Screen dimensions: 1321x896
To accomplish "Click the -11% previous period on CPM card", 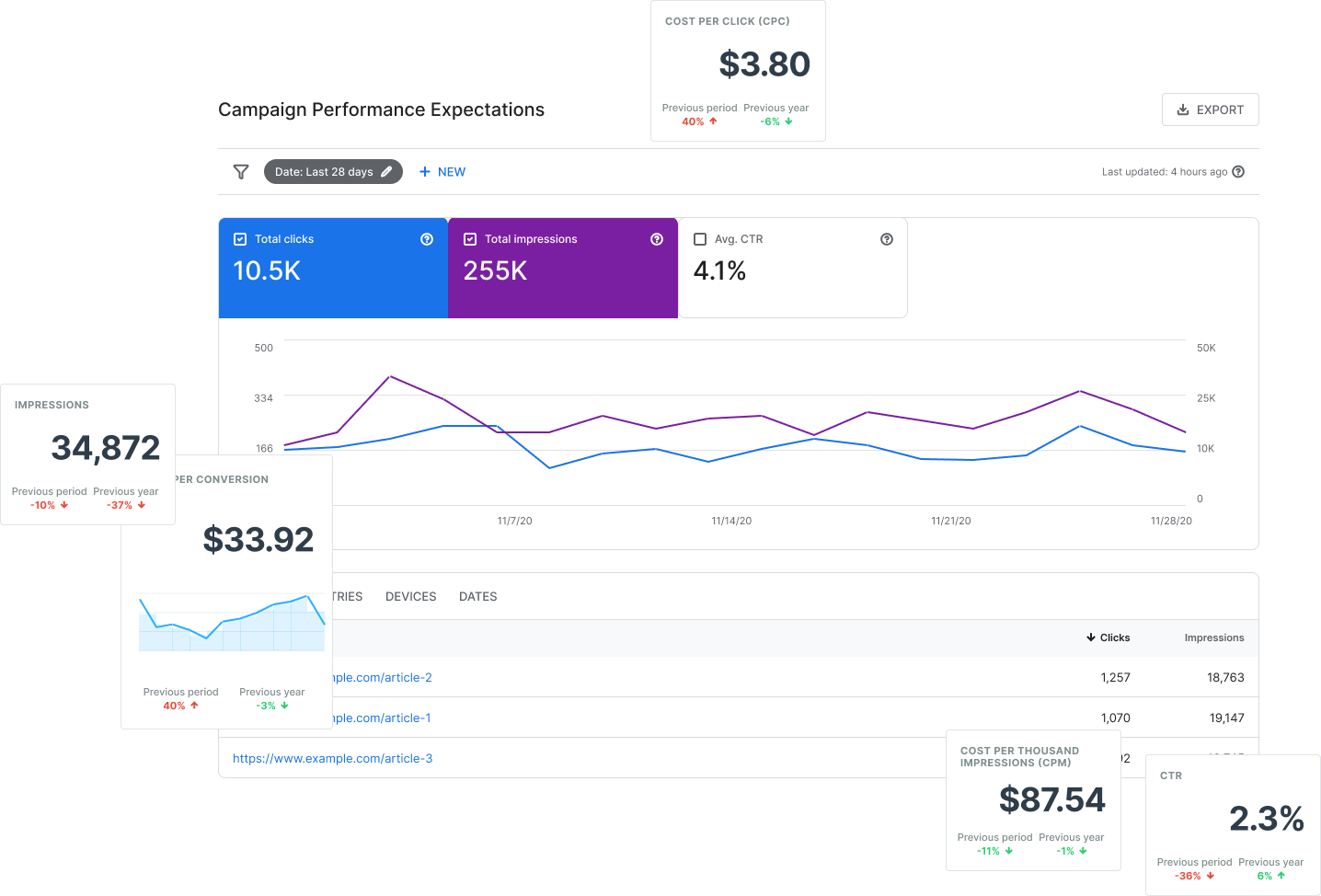I will (995, 851).
